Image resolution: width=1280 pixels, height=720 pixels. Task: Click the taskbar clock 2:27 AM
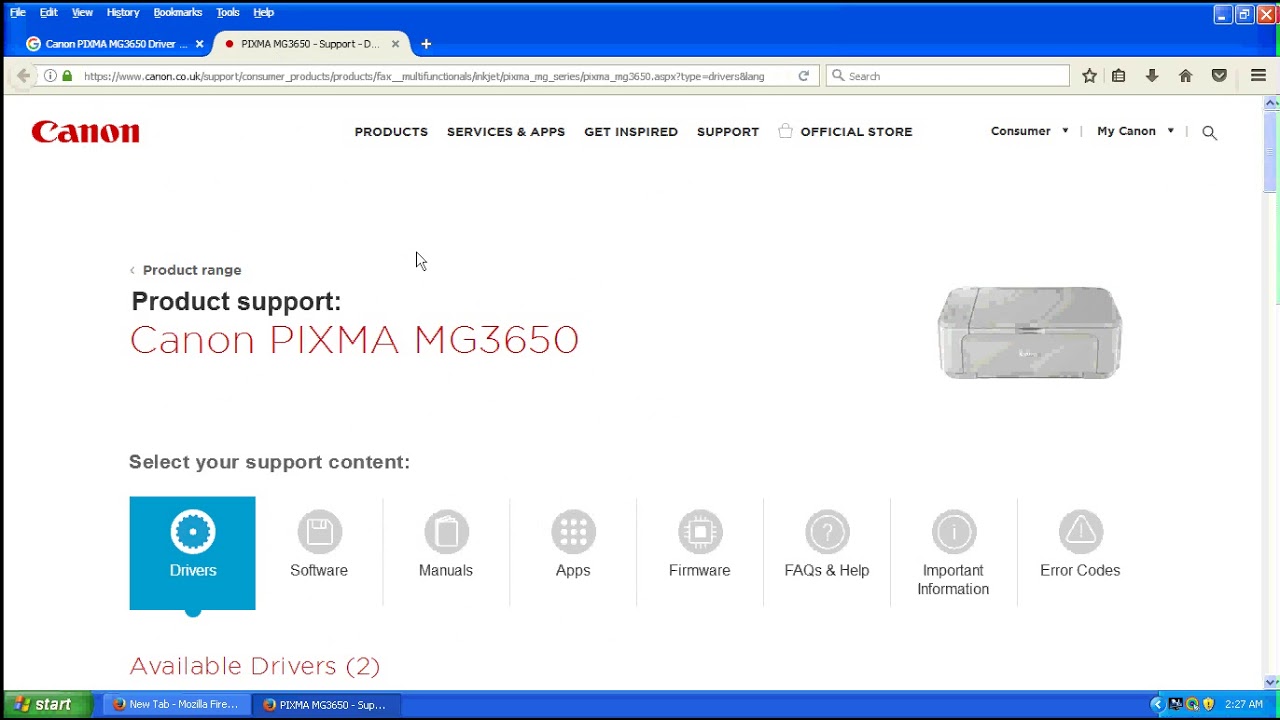1243,704
